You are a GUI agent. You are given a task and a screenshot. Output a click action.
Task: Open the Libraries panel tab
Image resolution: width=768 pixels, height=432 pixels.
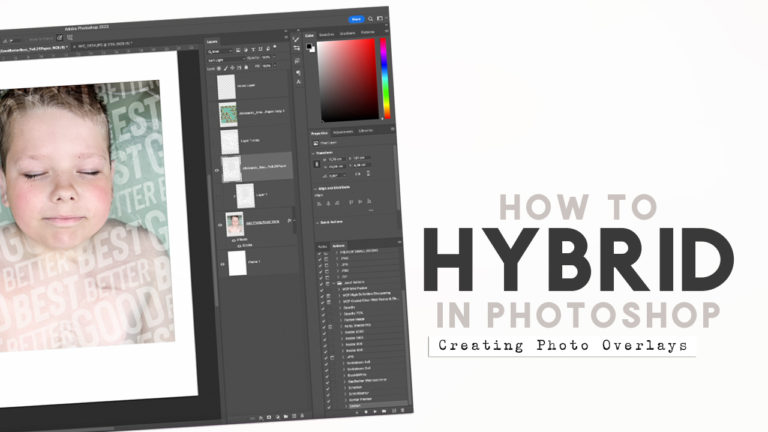[x=365, y=131]
